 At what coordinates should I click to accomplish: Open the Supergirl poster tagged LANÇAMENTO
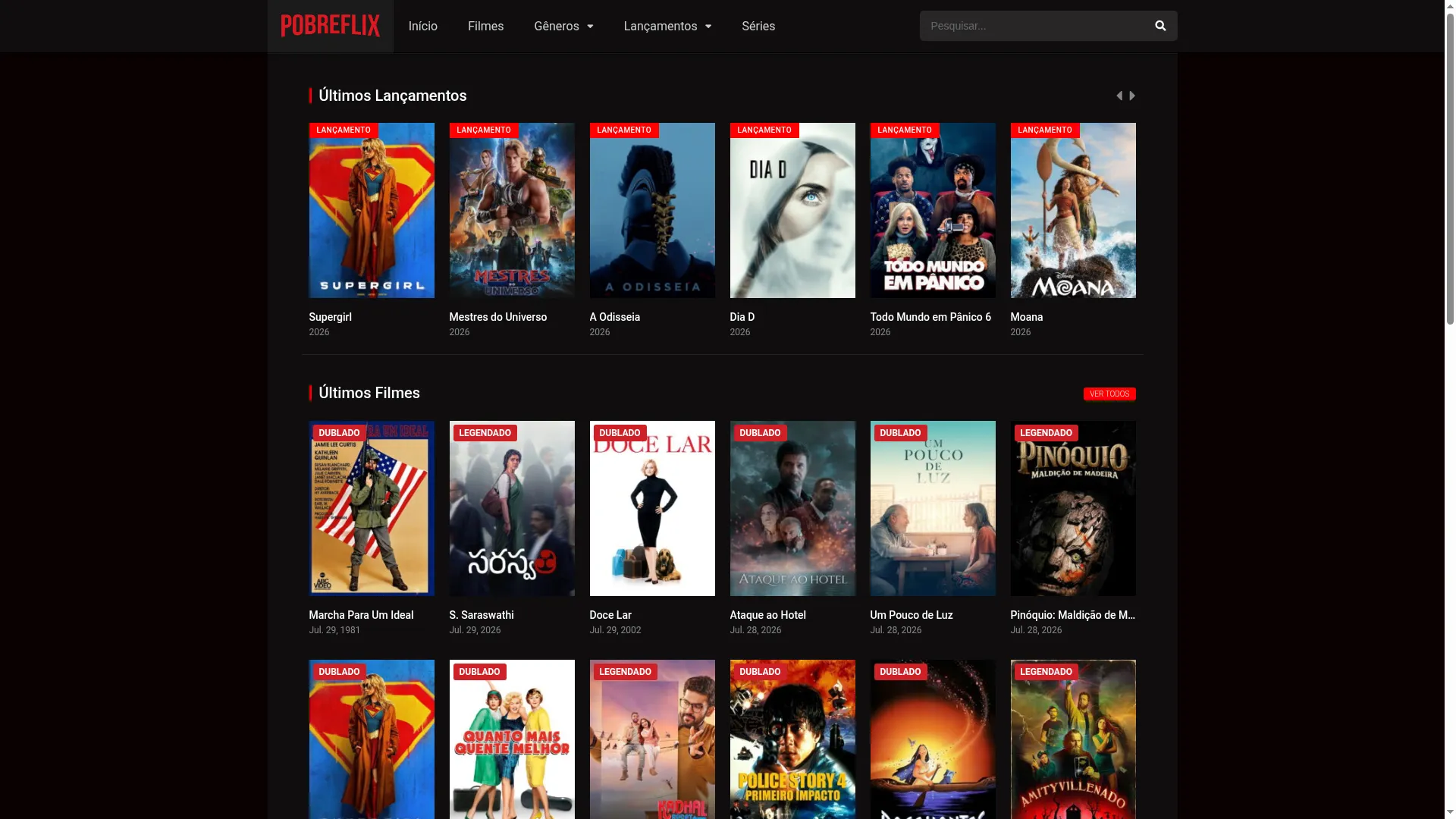[372, 210]
